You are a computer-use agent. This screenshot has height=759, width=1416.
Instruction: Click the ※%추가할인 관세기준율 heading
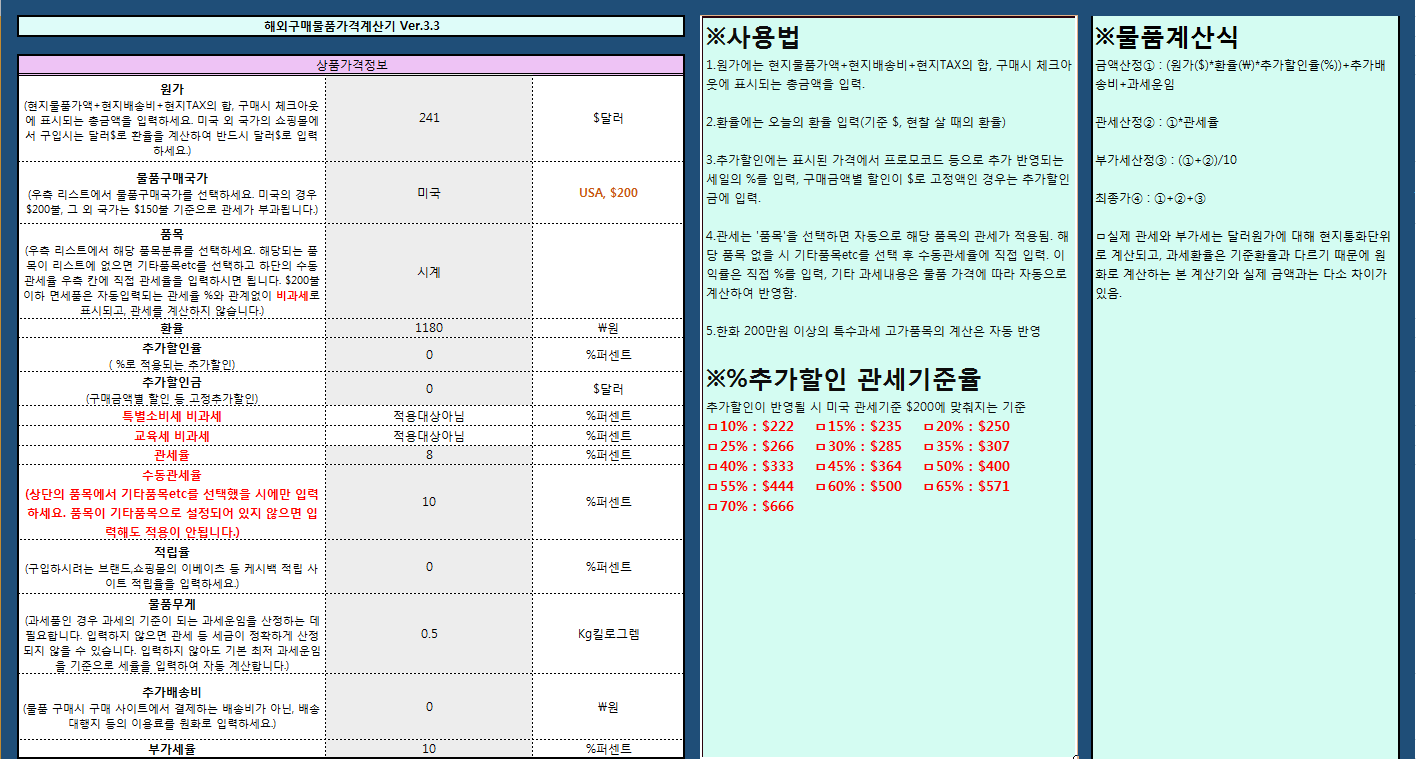(x=843, y=380)
